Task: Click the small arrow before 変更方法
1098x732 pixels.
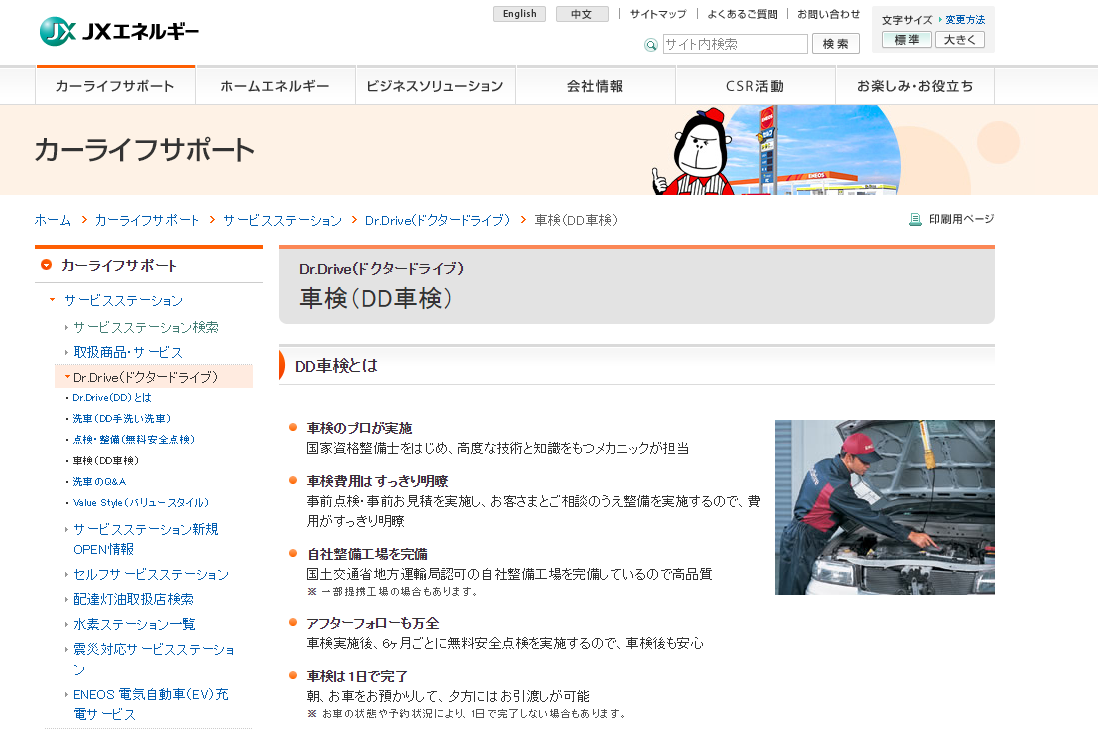Action: [x=940, y=20]
